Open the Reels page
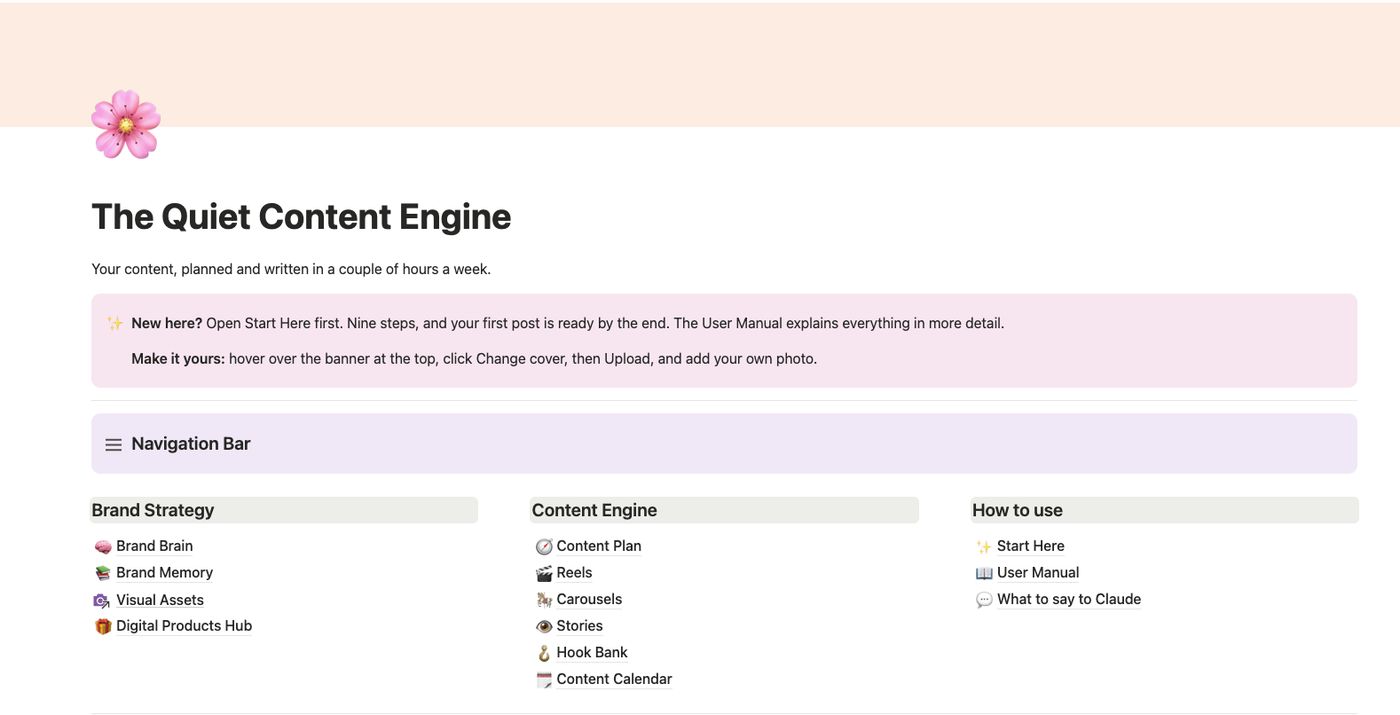1400x715 pixels. [574, 572]
